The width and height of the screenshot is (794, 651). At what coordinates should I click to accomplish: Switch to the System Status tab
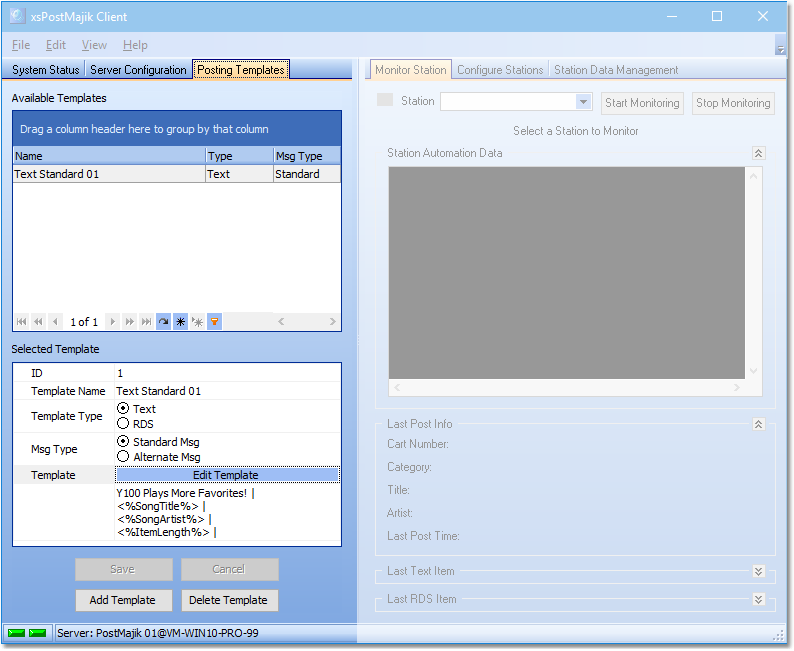(x=46, y=70)
